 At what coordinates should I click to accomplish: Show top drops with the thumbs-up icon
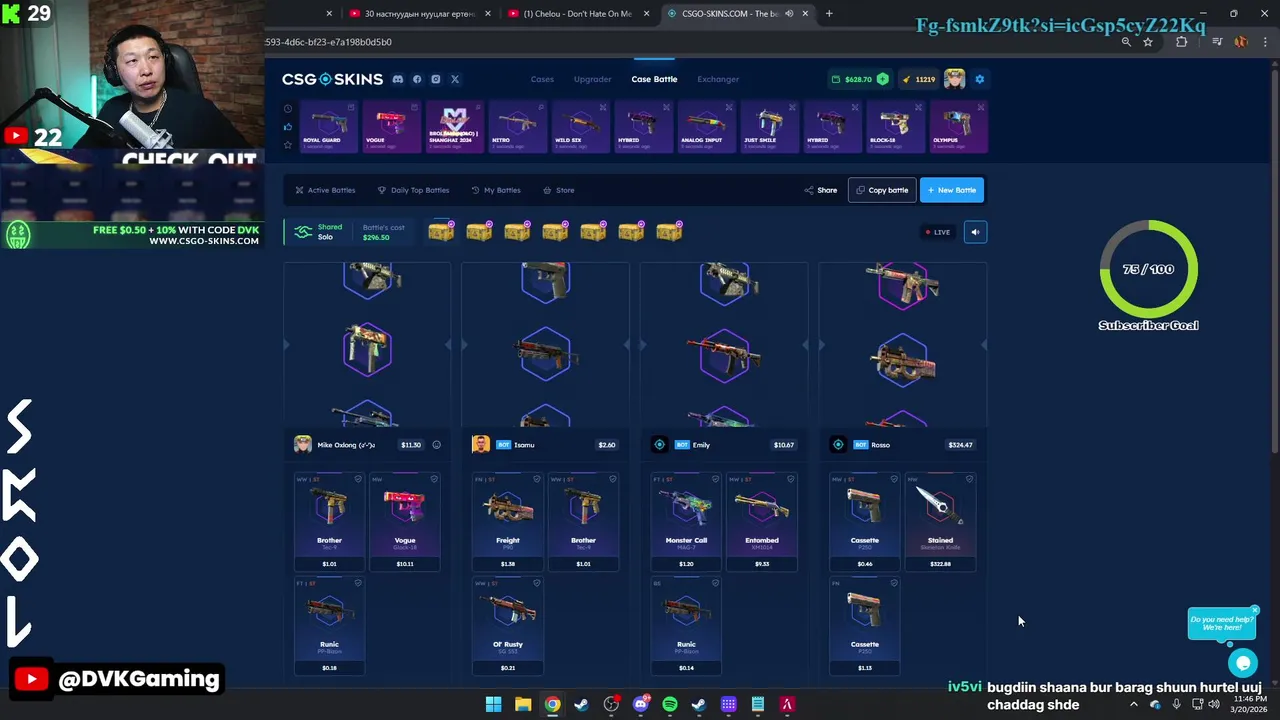288,127
